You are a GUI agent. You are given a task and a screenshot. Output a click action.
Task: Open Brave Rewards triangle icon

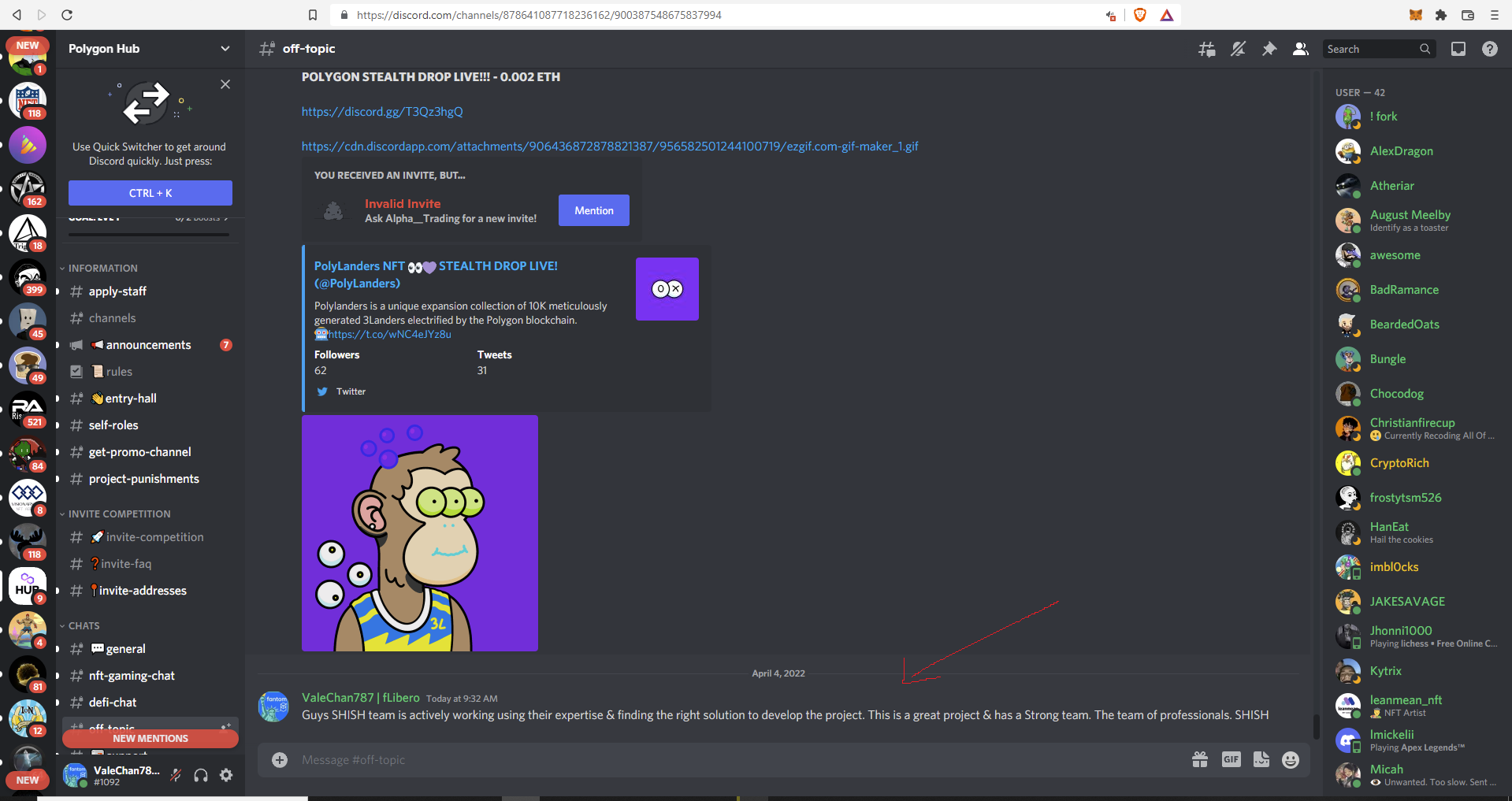click(1167, 15)
